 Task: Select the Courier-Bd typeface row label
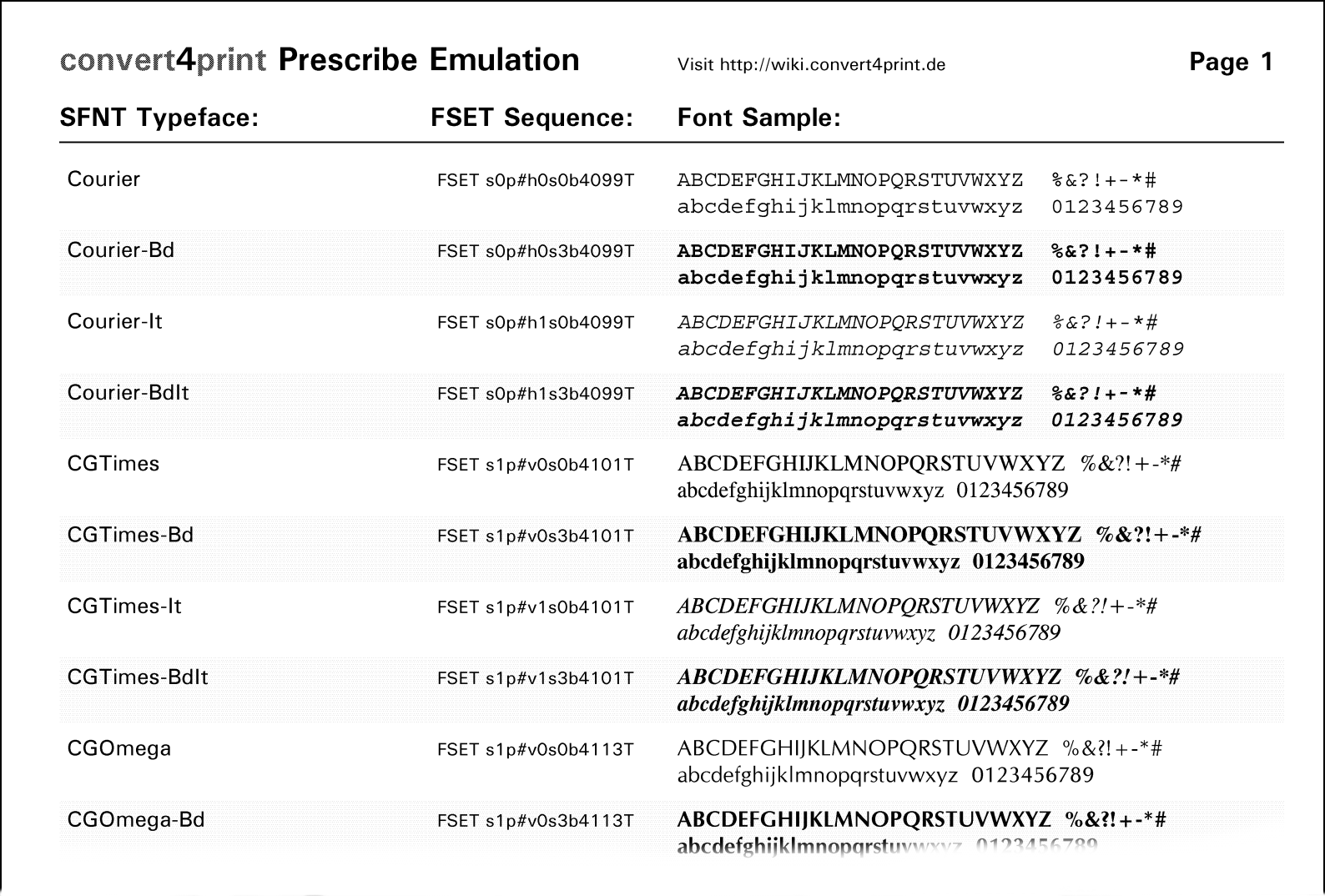(121, 250)
